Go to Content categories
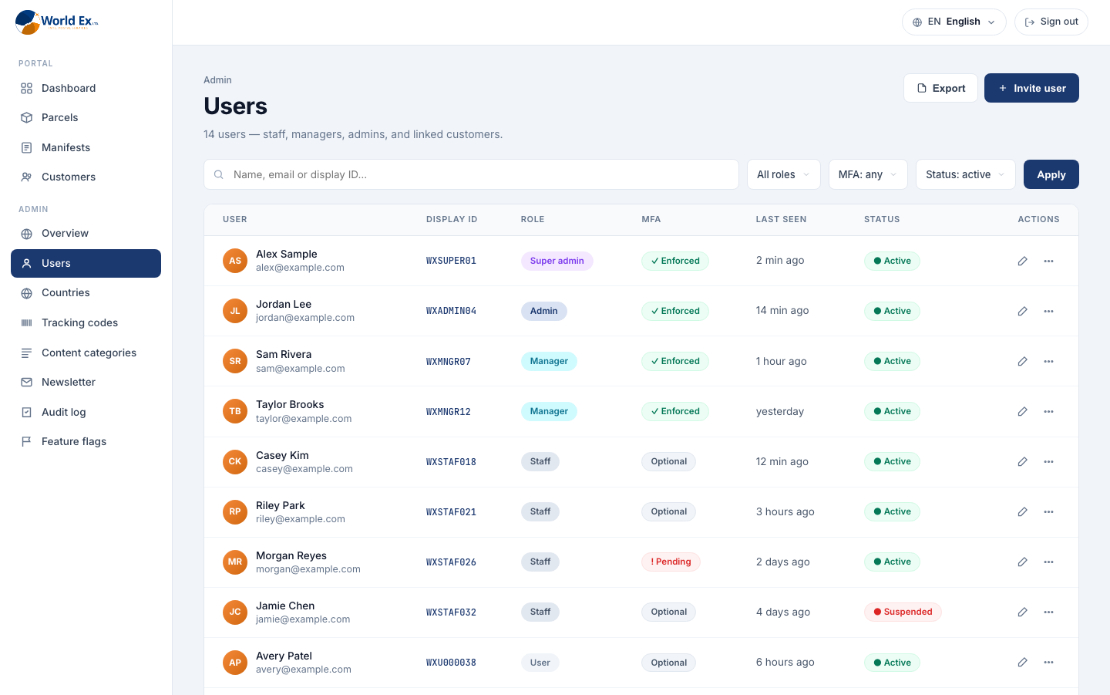The image size is (1110, 695). (x=86, y=352)
